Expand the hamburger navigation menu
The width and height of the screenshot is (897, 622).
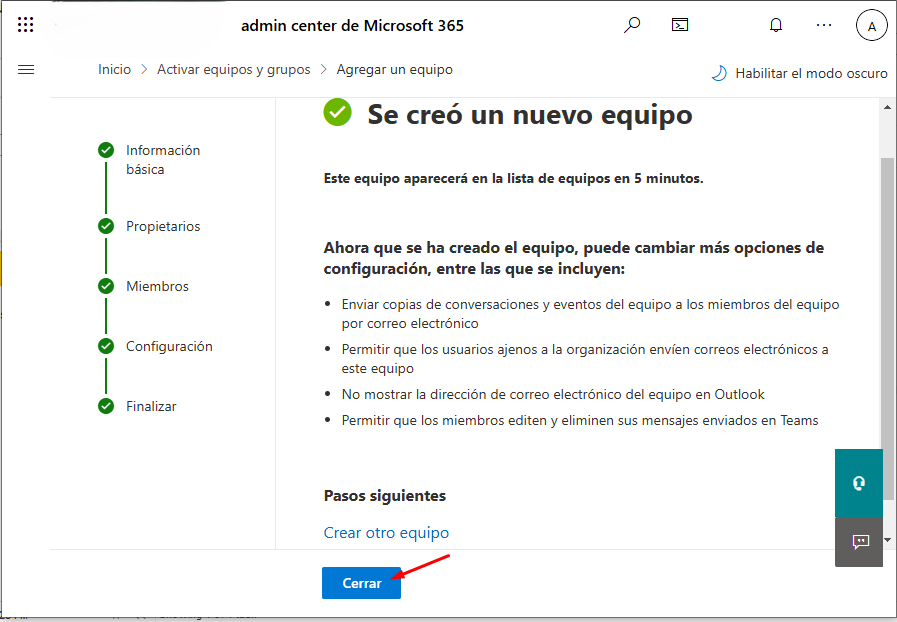[26, 70]
